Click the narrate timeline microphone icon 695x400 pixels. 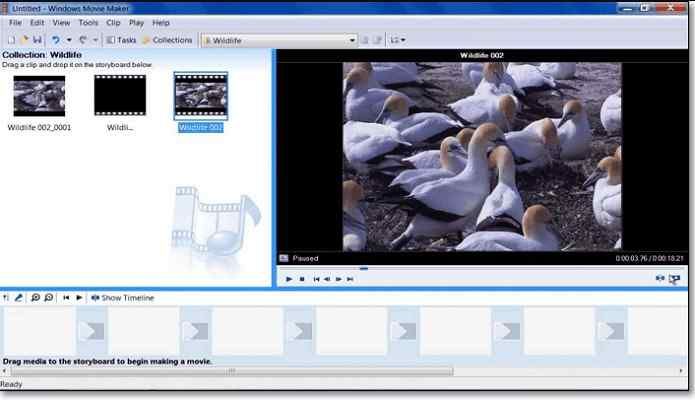[x=19, y=297]
